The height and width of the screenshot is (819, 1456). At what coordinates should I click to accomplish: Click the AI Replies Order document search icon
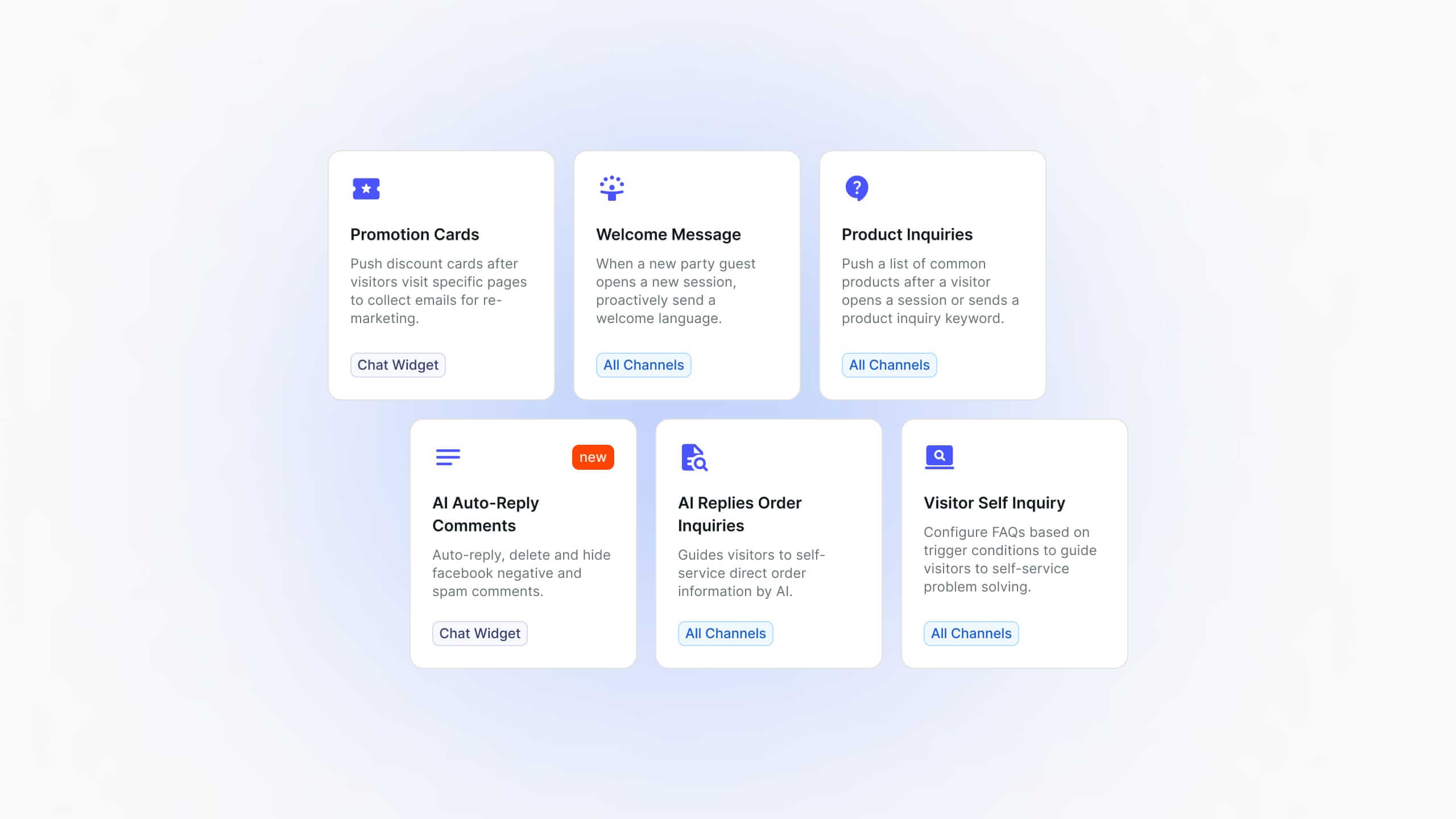click(694, 457)
